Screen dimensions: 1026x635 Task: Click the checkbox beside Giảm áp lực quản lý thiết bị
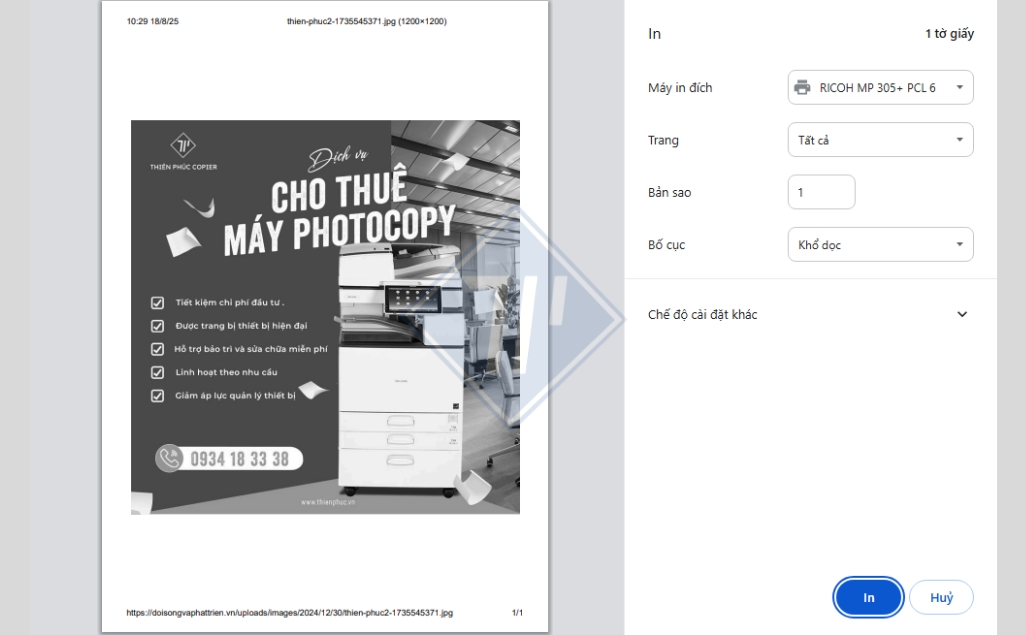click(157, 395)
